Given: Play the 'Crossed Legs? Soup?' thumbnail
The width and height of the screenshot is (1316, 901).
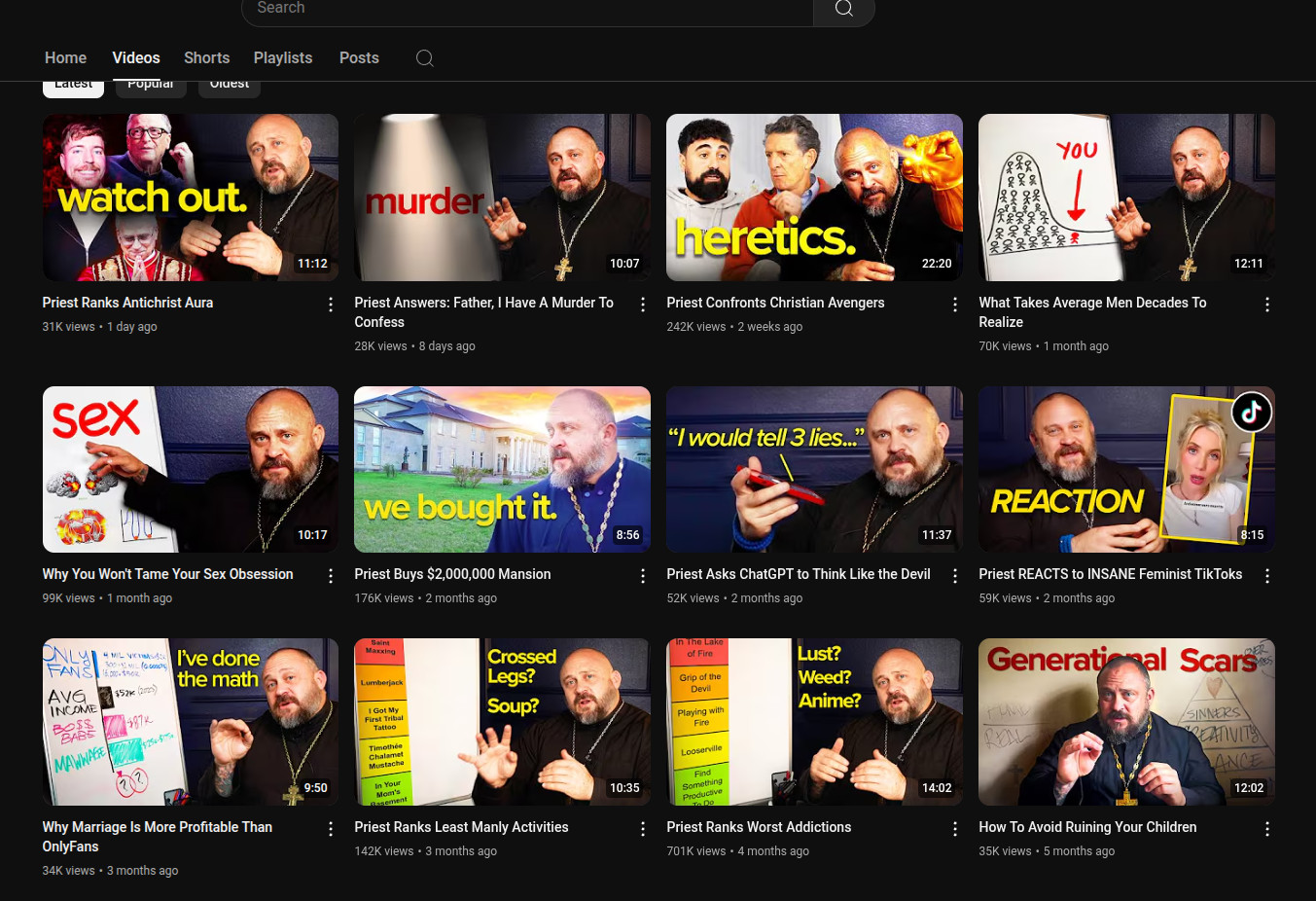Looking at the screenshot, I should pos(502,722).
